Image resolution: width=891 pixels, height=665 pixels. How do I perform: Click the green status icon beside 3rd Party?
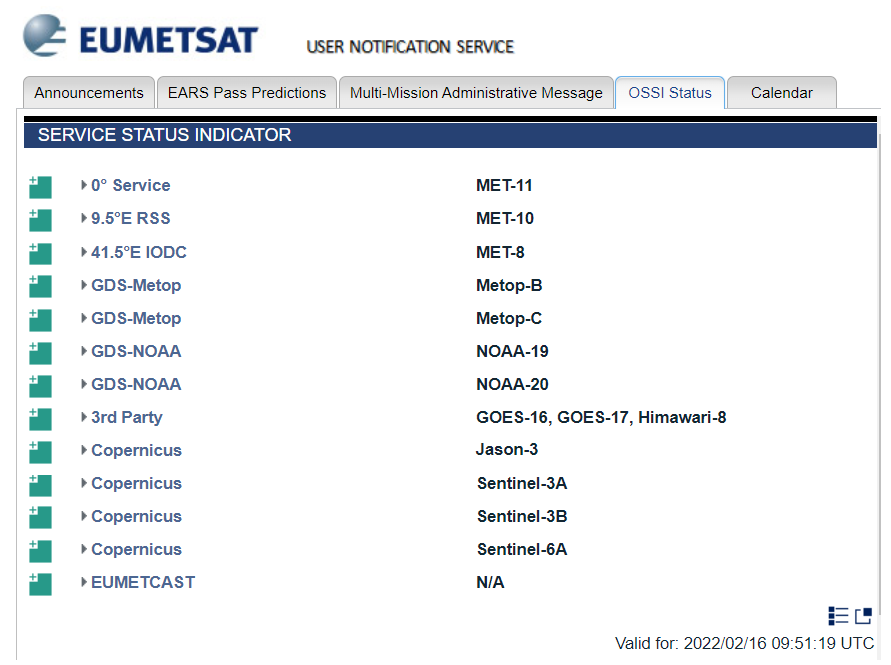coord(40,419)
